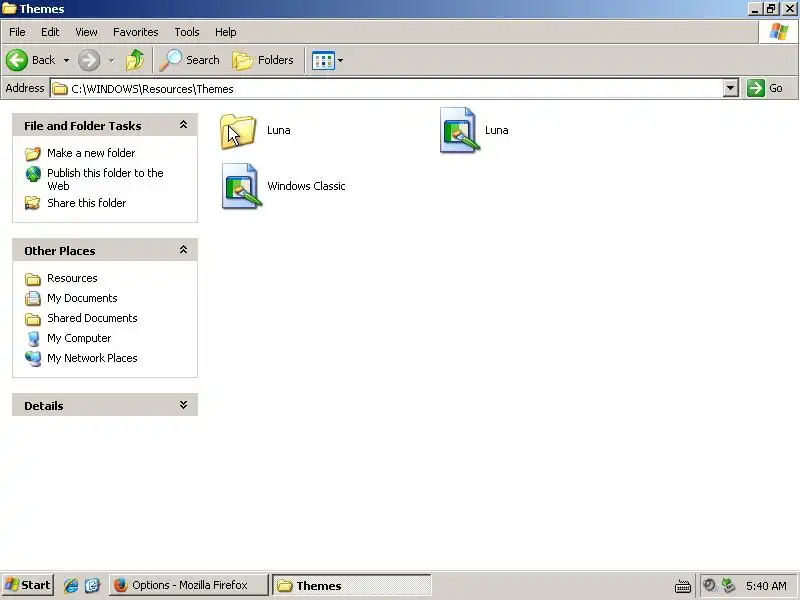
Task: Click the Make a new folder link
Action: [91, 153]
